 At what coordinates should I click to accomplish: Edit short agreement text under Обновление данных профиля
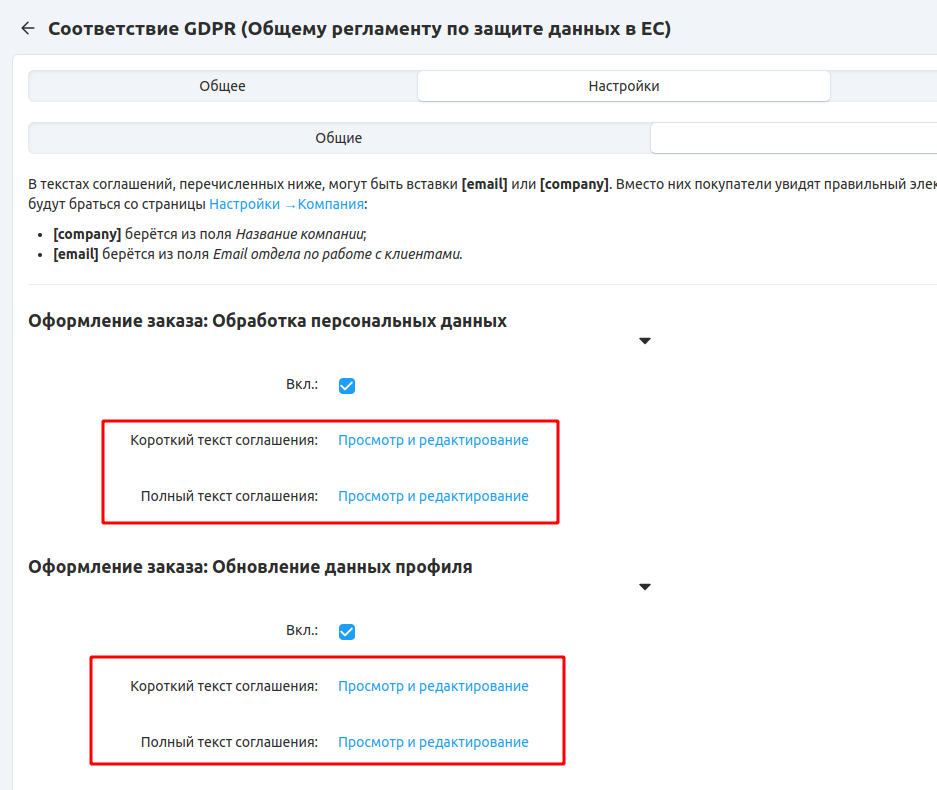[433, 686]
